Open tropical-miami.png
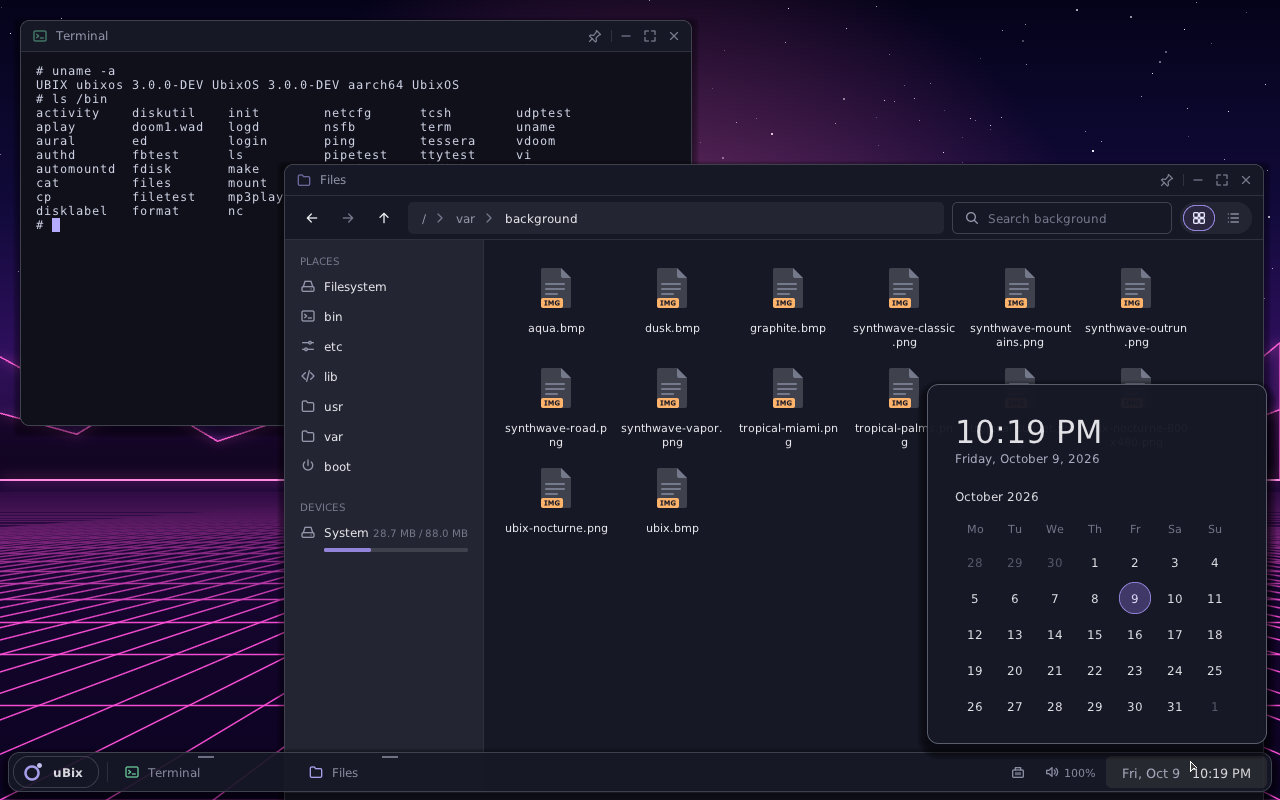 pyautogui.click(x=788, y=408)
